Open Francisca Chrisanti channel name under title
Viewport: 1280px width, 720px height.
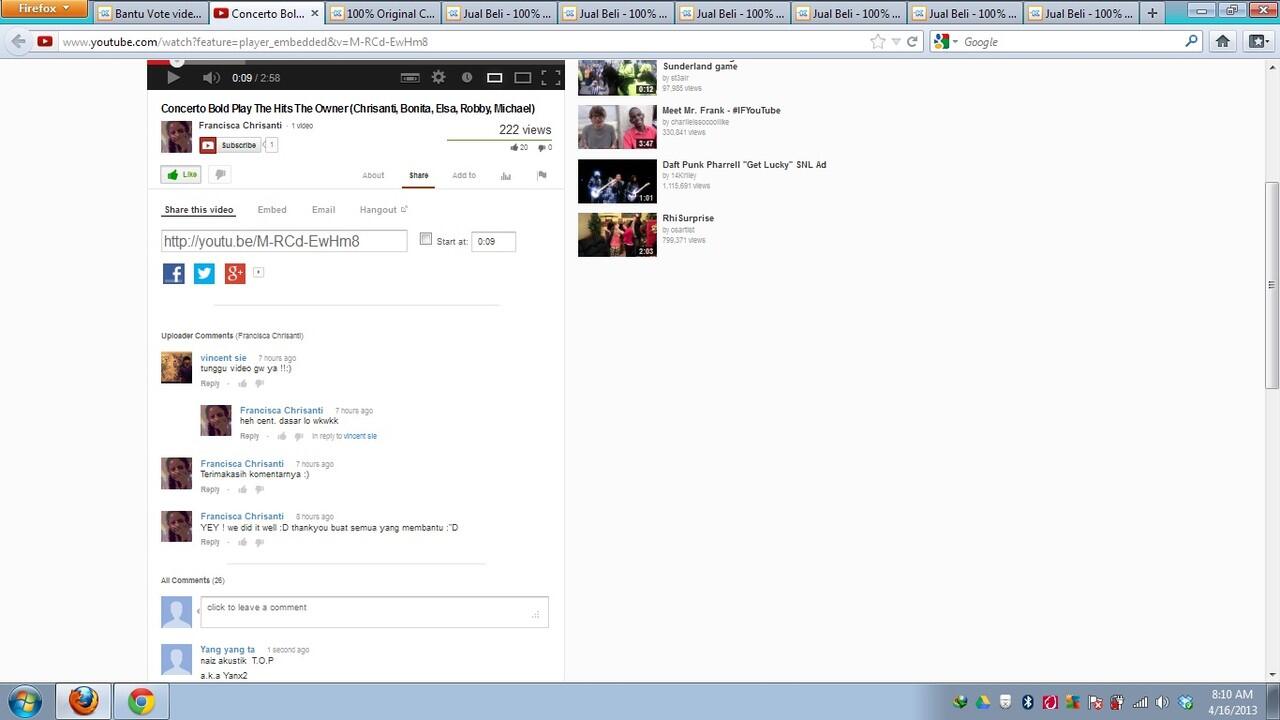[x=240, y=126]
